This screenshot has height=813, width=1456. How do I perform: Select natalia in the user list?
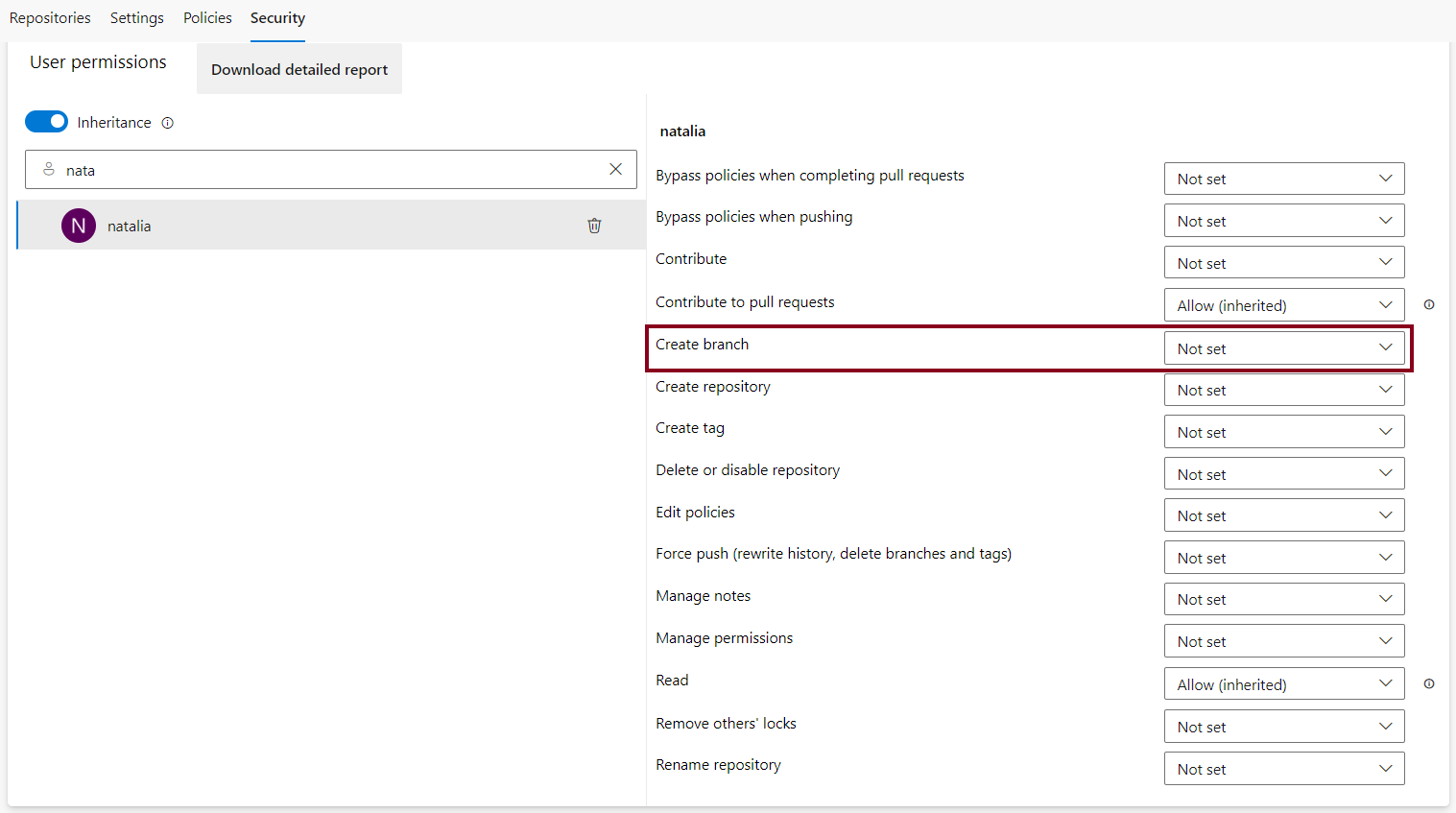pyautogui.click(x=288, y=226)
